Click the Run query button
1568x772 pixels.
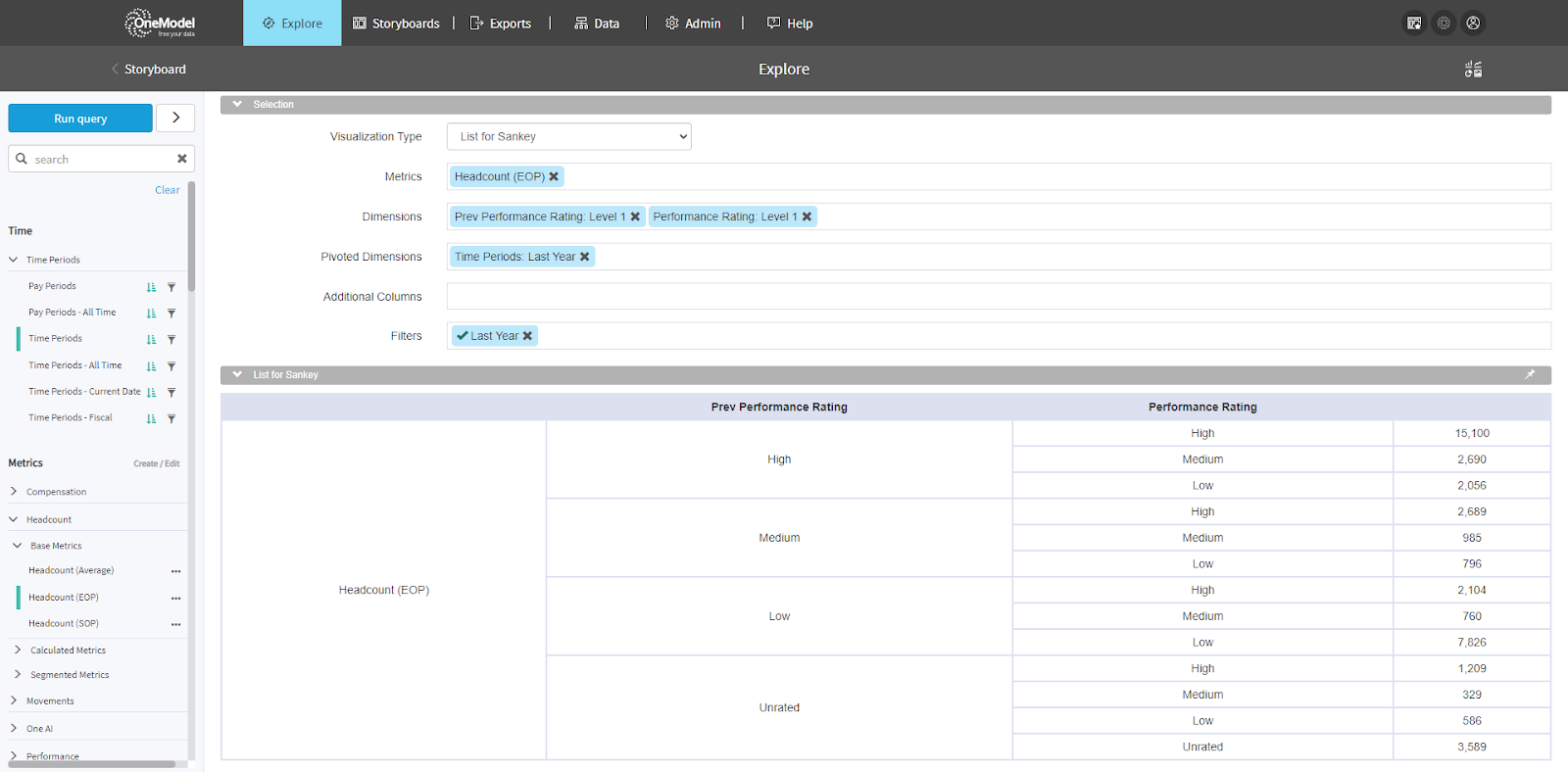click(80, 119)
